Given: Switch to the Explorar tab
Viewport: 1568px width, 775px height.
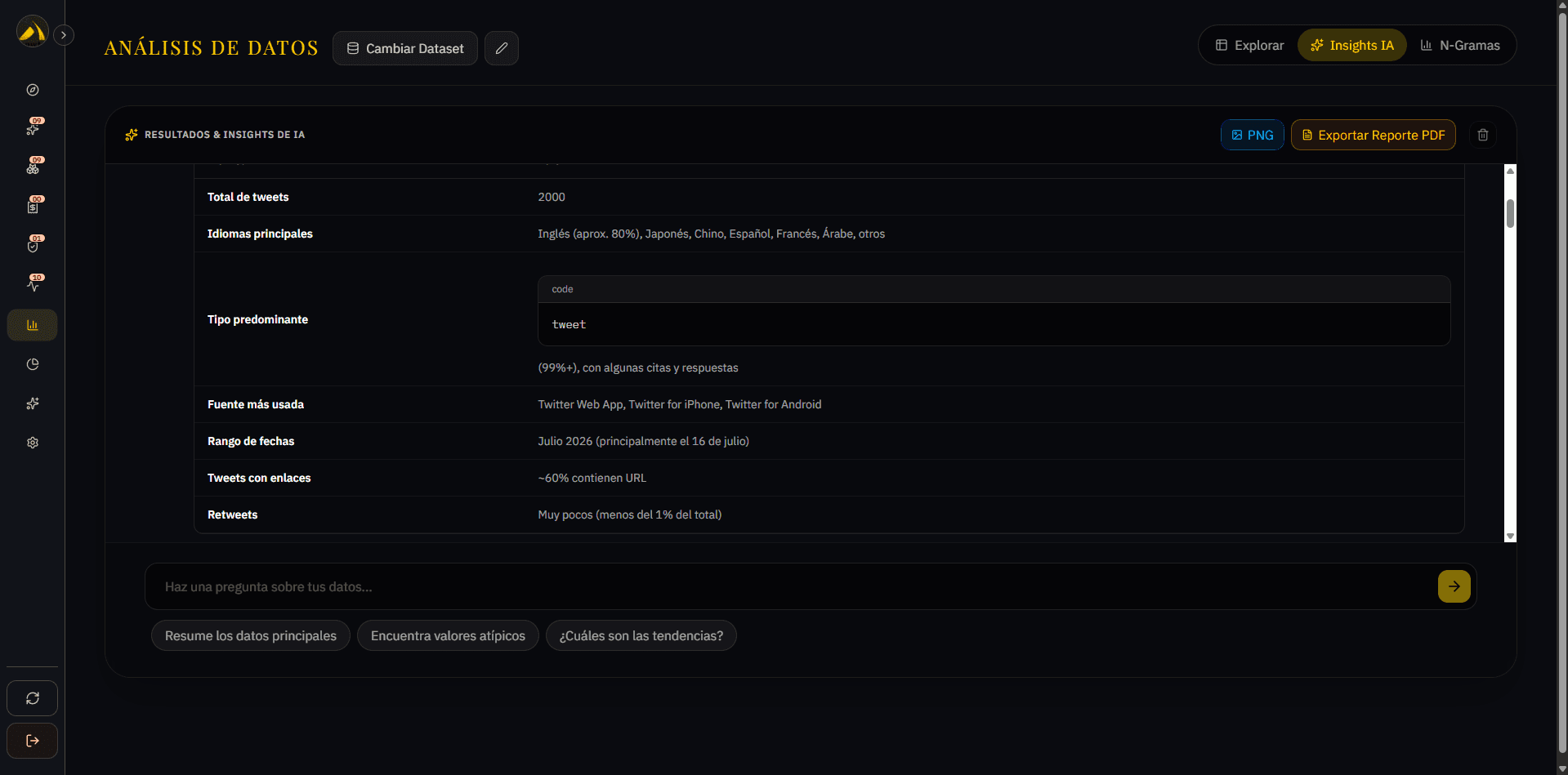Looking at the screenshot, I should (x=1249, y=45).
